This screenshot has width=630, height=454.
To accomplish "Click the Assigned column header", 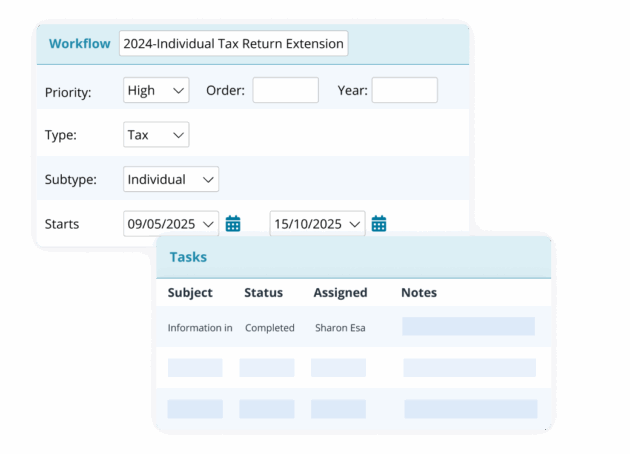I will [340, 292].
